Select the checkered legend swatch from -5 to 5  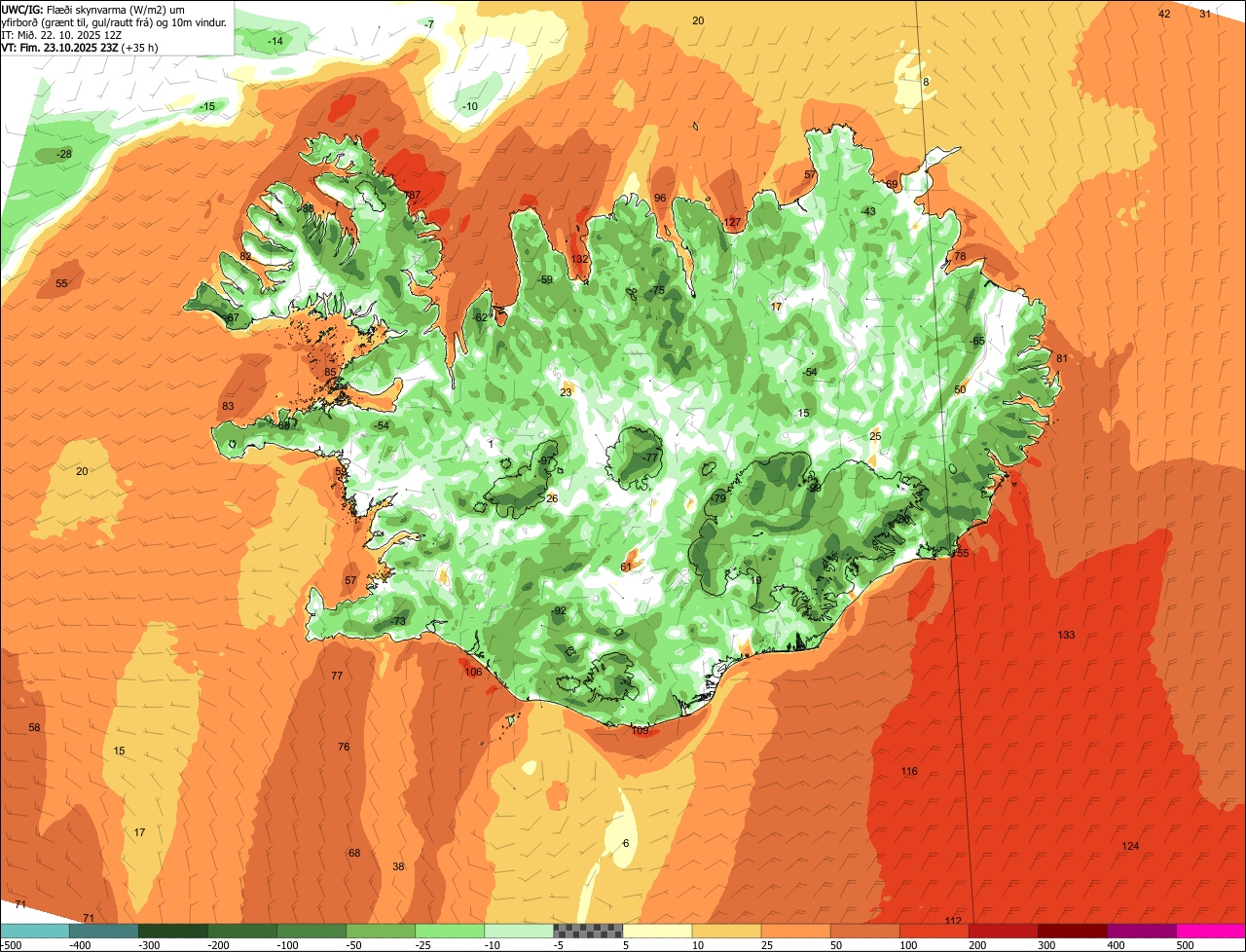[588, 931]
